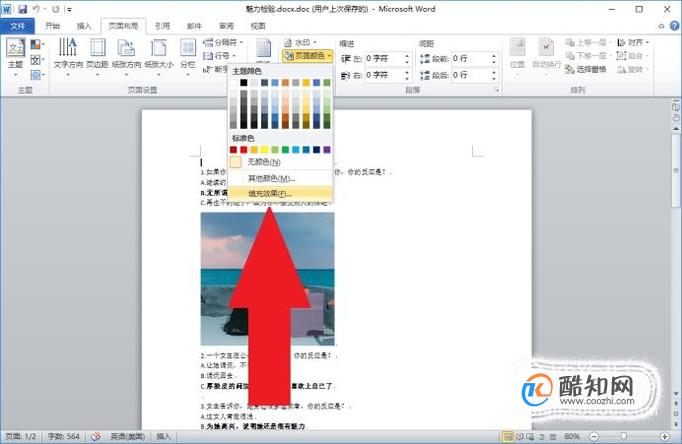Pick green in theme colors top row
682x444 pixels.
(x=327, y=83)
